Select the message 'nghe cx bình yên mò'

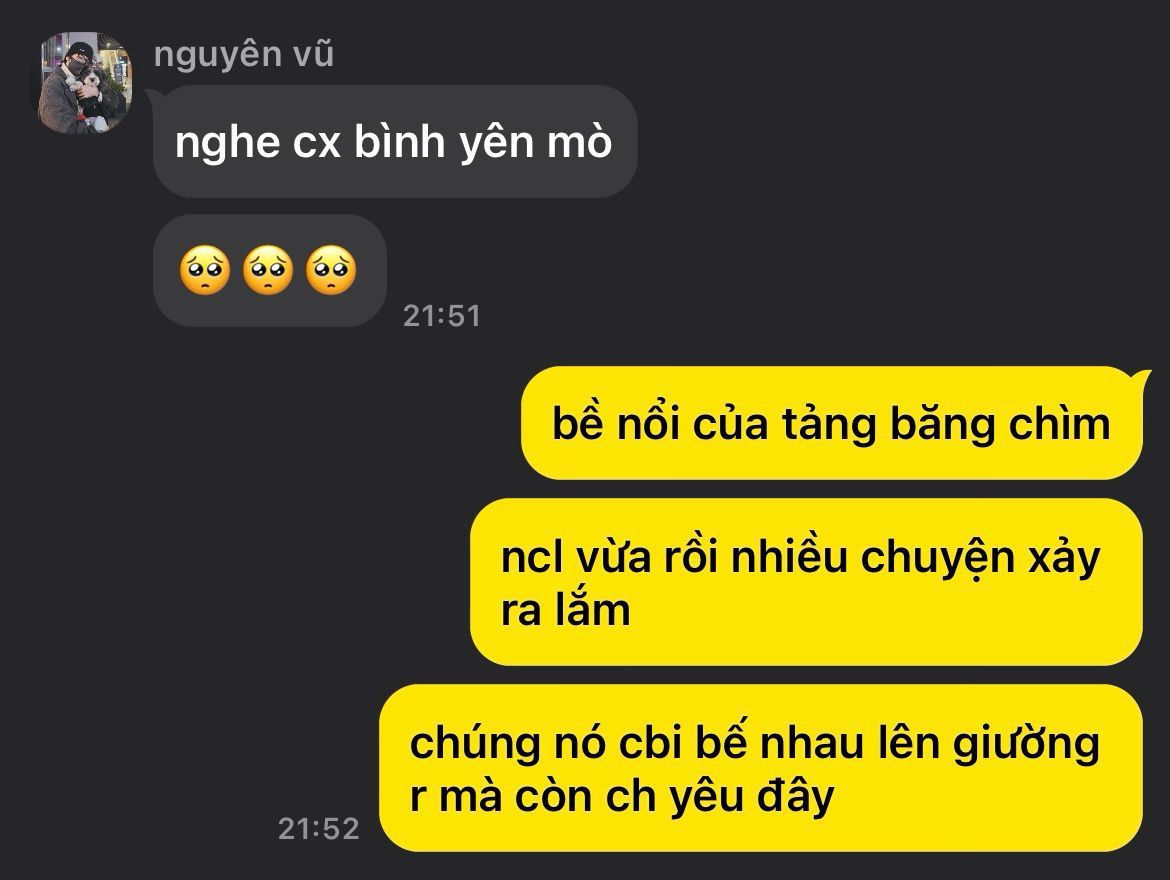click(x=395, y=142)
